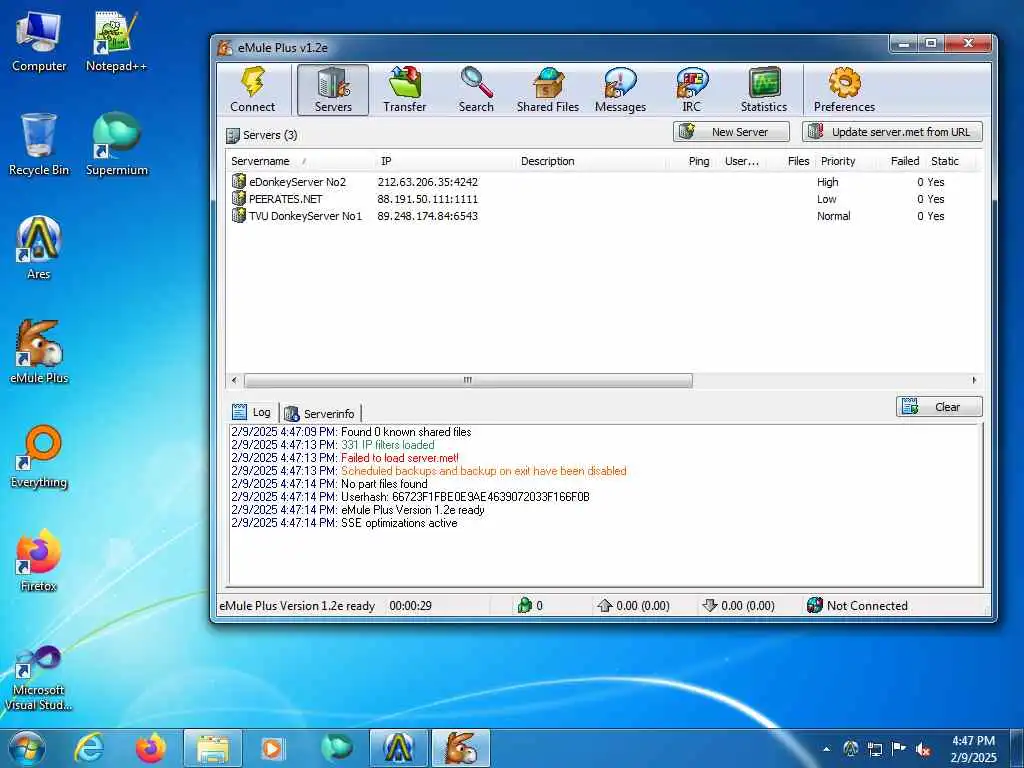This screenshot has height=768, width=1024.
Task: Open the Transfer window
Action: click(x=404, y=90)
